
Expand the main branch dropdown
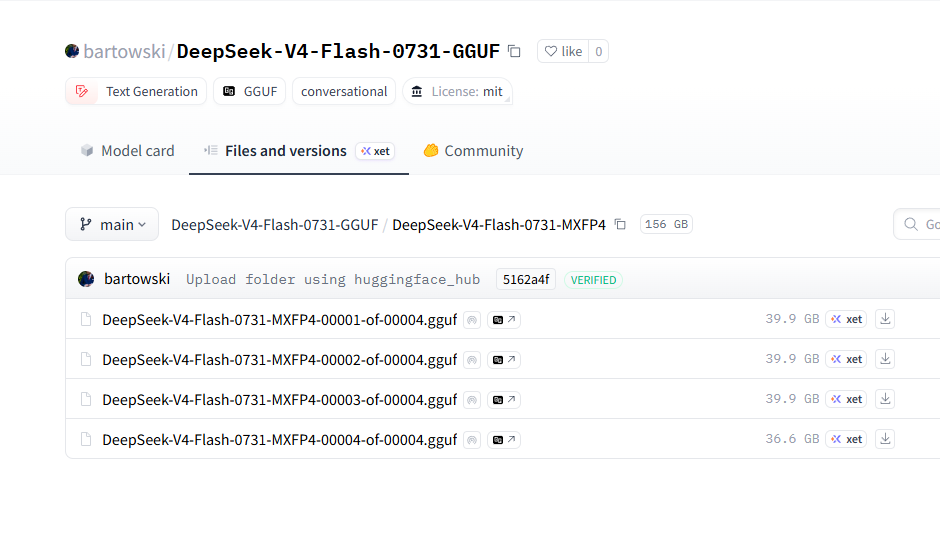pyautogui.click(x=112, y=224)
